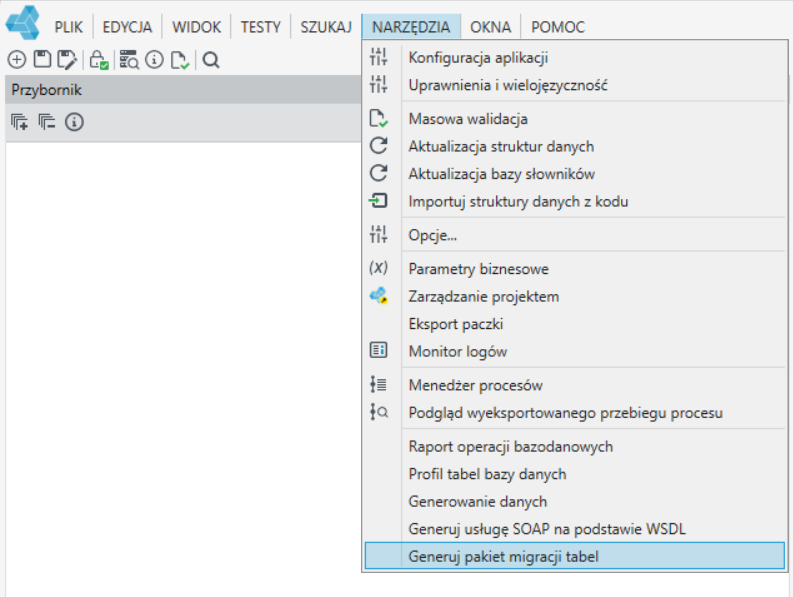Click the process list icon beside Menedżer procesów

378,385
